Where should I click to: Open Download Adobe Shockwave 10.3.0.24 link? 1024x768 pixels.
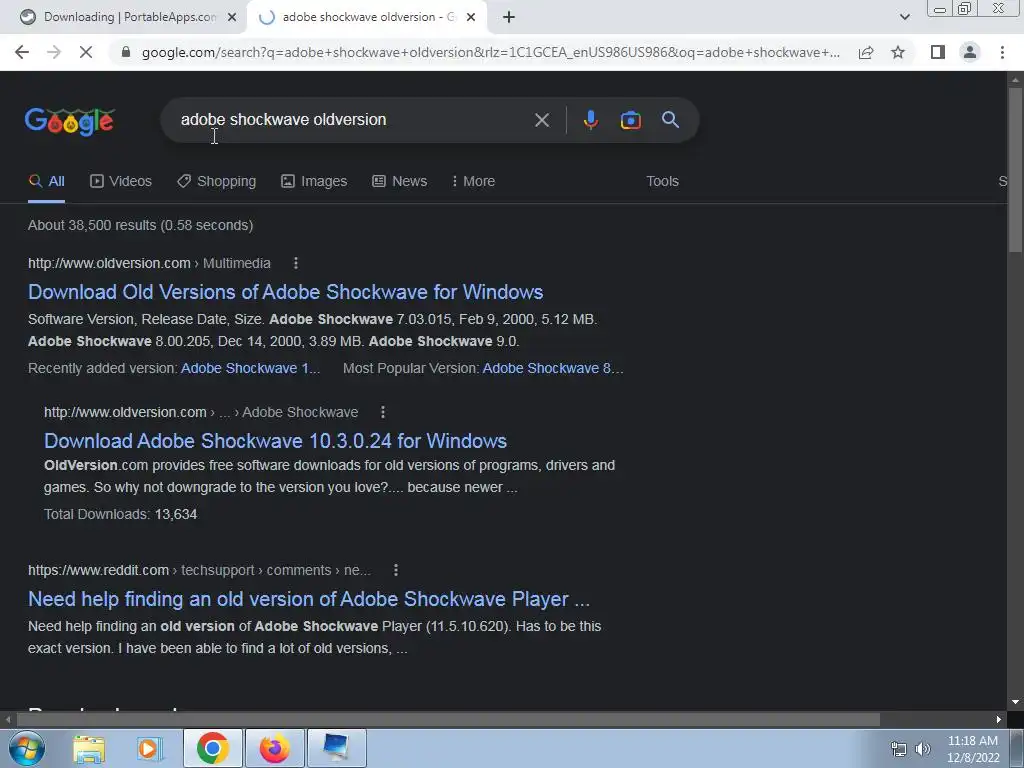pyautogui.click(x=275, y=441)
